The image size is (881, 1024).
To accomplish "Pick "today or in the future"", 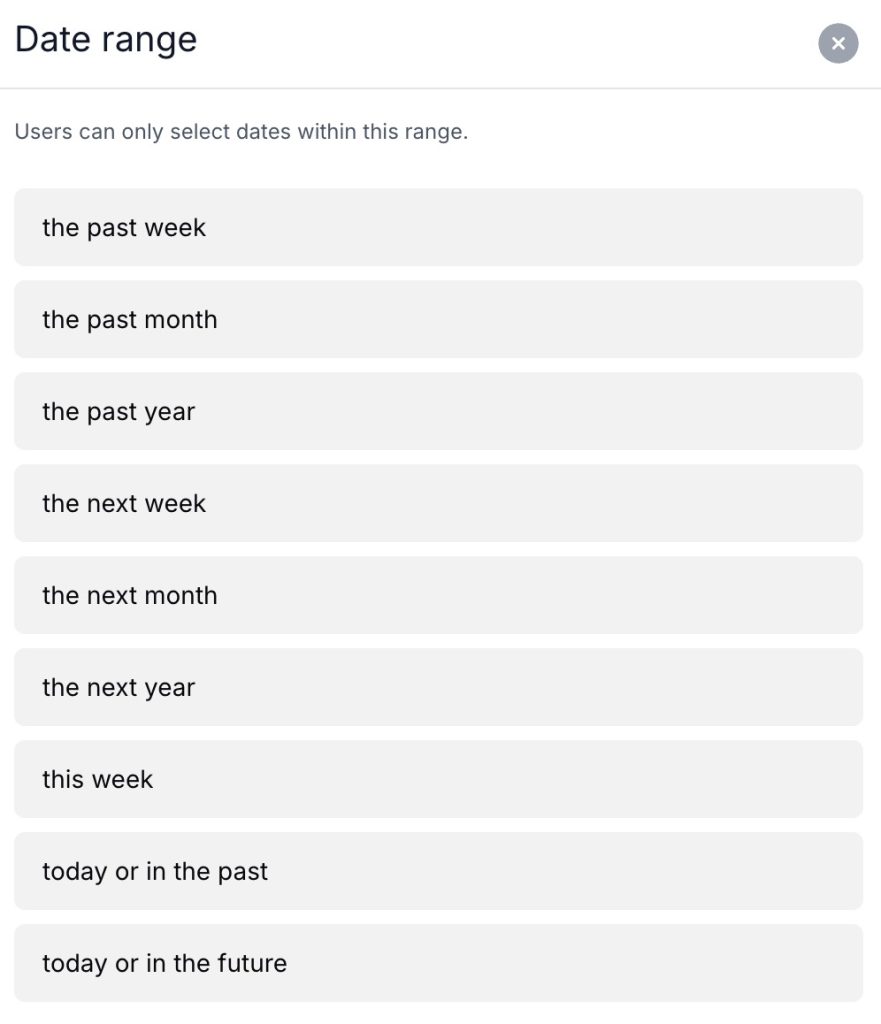I will pos(438,963).
